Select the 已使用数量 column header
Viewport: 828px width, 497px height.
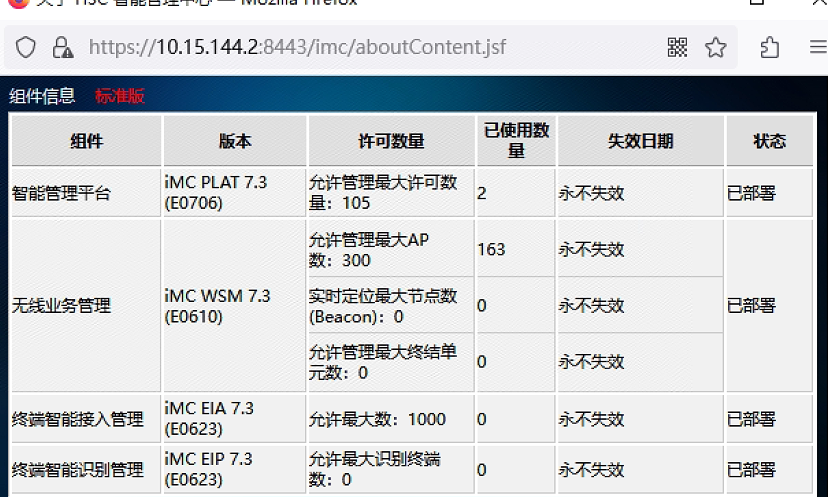(x=516, y=141)
